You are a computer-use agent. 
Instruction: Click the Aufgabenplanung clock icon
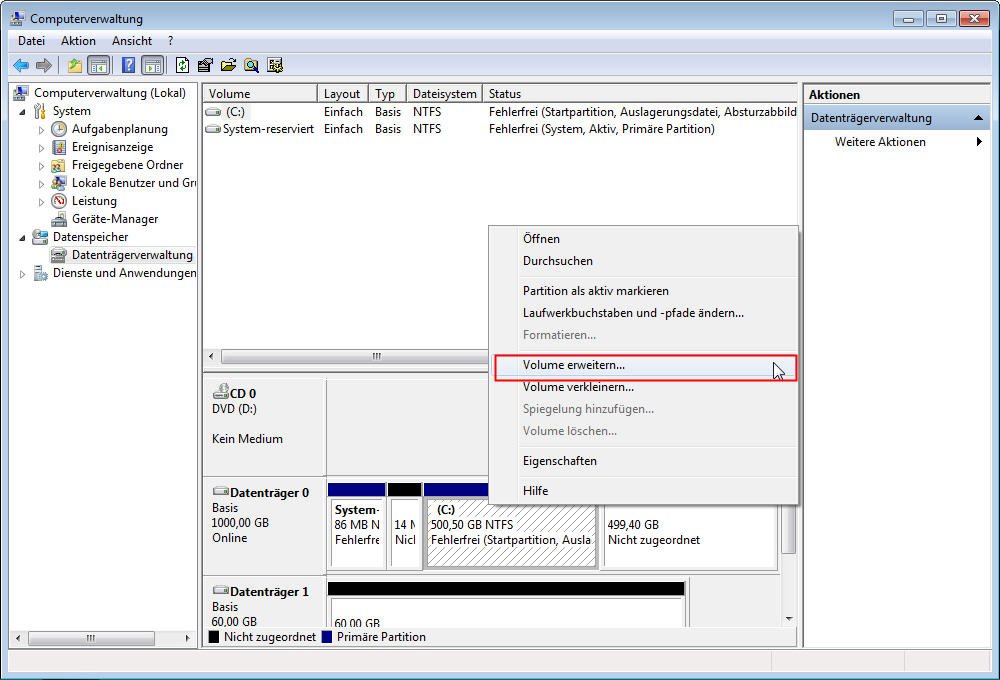[59, 129]
